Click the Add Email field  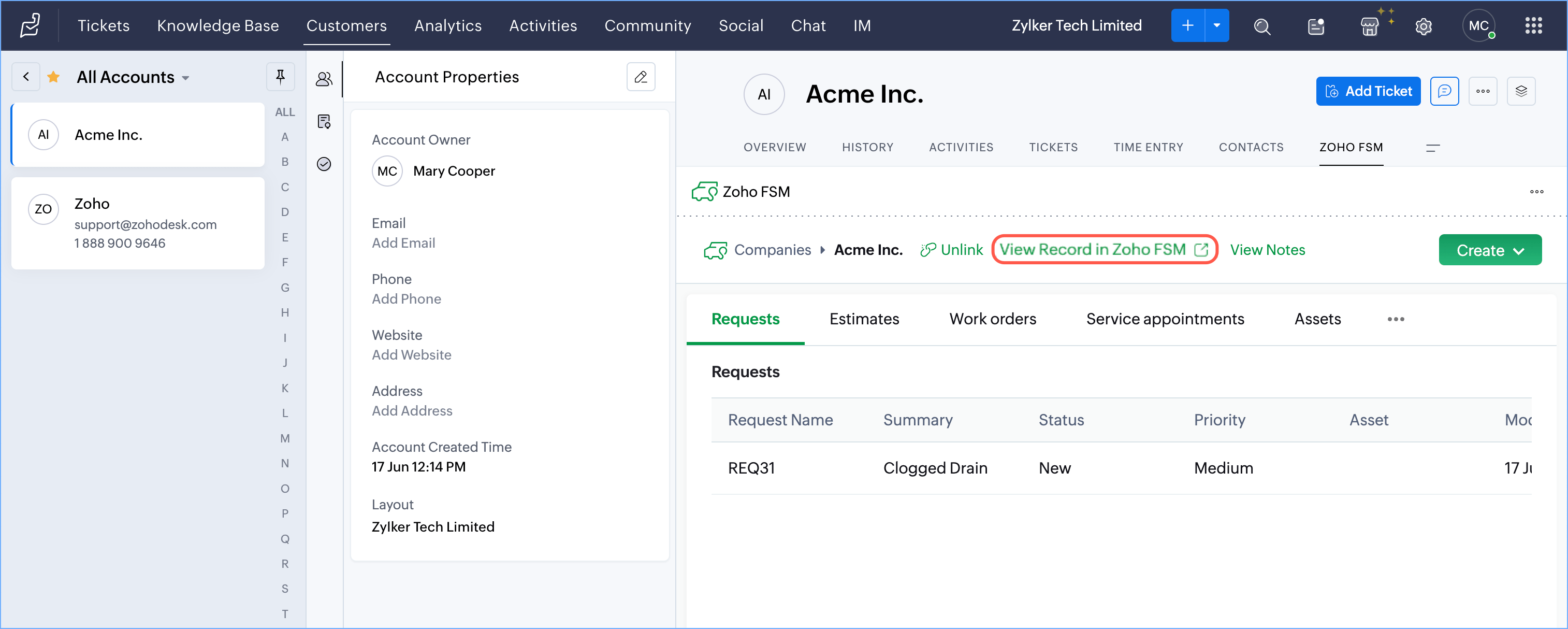403,243
